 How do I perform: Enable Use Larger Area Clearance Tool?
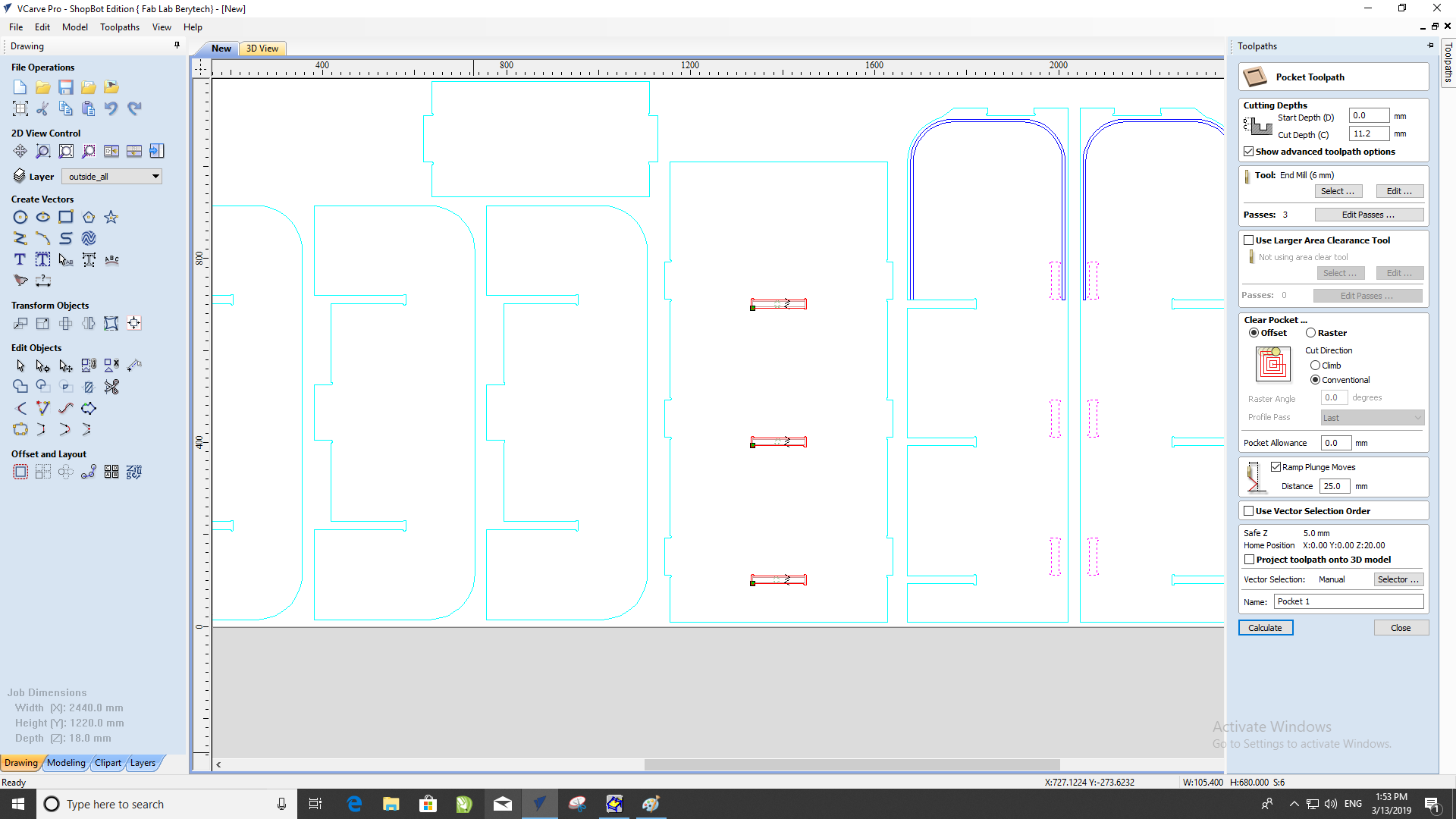point(1248,240)
